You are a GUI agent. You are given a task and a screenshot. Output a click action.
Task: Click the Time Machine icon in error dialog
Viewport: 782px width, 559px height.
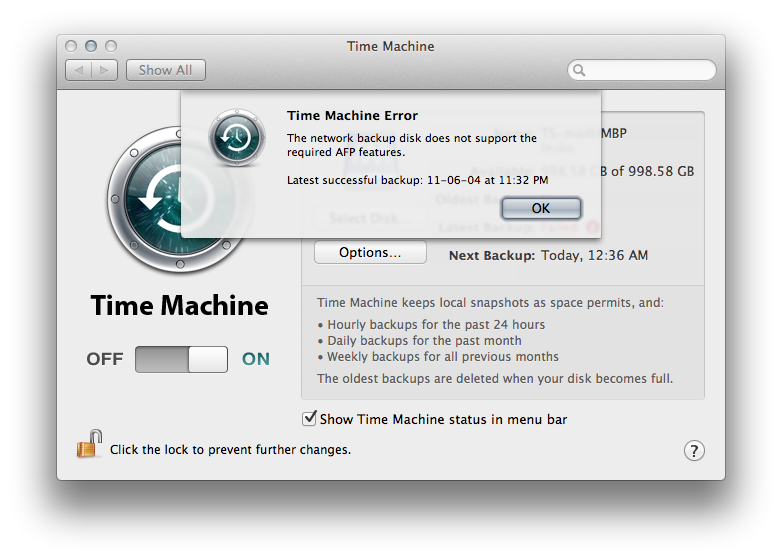tap(237, 138)
